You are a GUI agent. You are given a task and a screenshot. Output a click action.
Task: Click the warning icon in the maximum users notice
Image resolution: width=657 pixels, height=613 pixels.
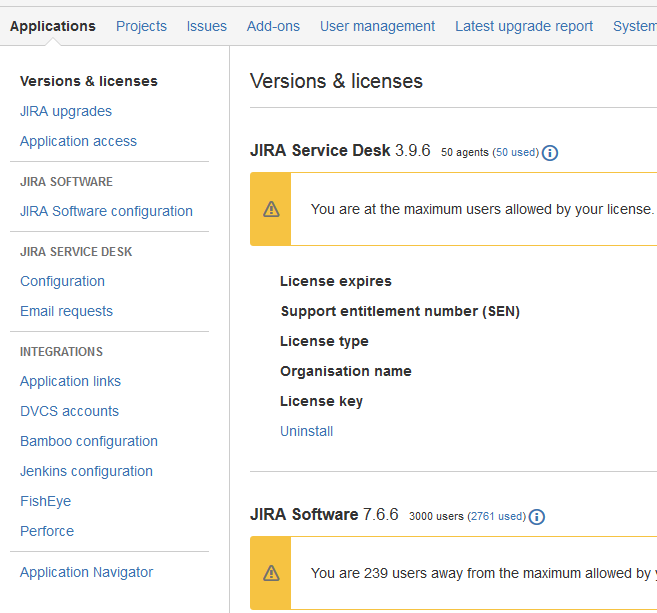(271, 209)
